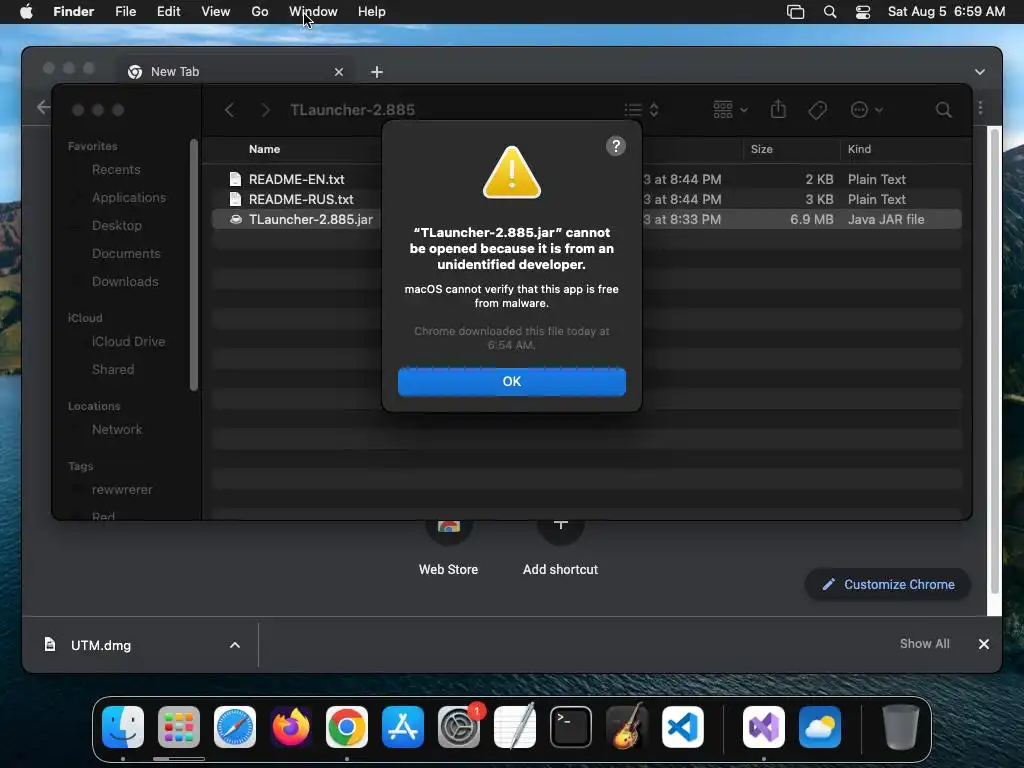Image resolution: width=1024 pixels, height=768 pixels.
Task: Select the New Tab tab in Chrome
Action: [x=235, y=72]
